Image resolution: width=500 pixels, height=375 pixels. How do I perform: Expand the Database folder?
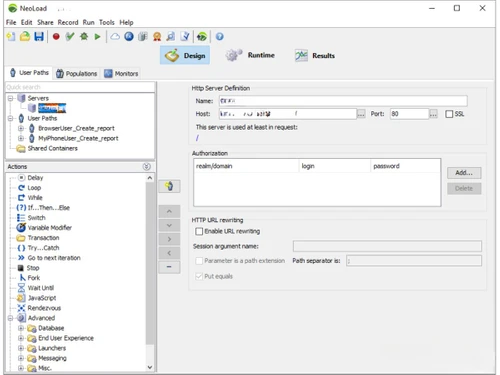point(21,328)
